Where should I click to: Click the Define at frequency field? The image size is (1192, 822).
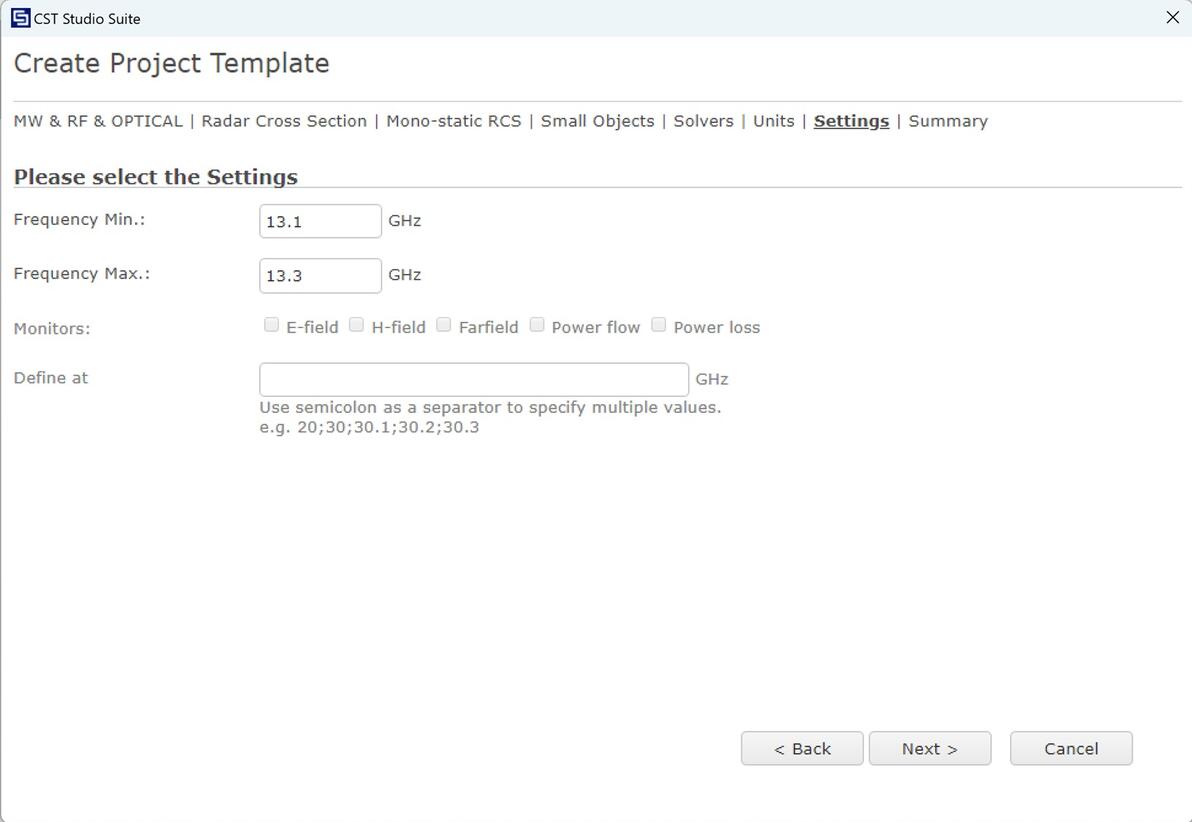(x=474, y=379)
